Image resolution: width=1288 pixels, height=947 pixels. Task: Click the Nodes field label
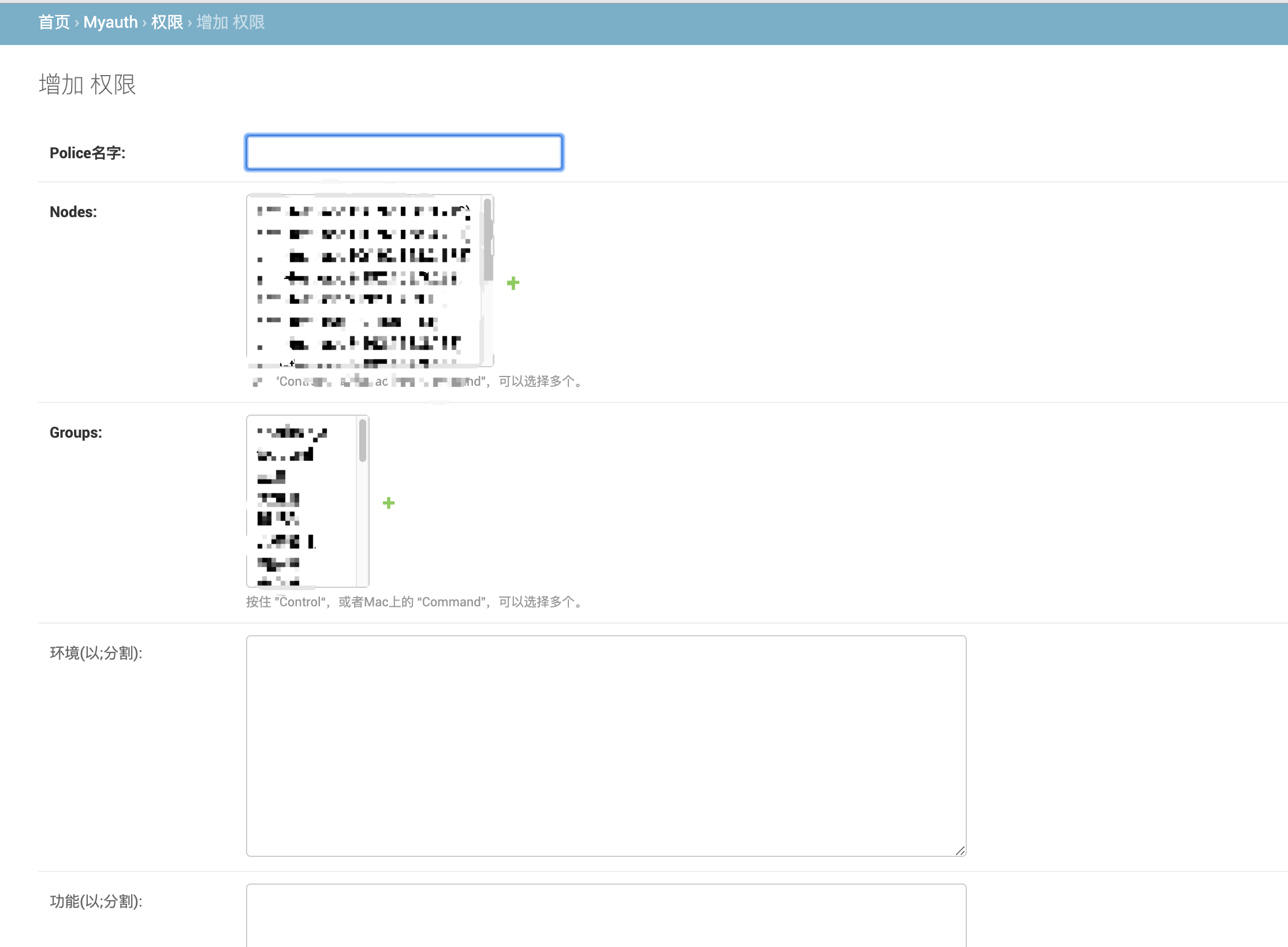(x=73, y=212)
